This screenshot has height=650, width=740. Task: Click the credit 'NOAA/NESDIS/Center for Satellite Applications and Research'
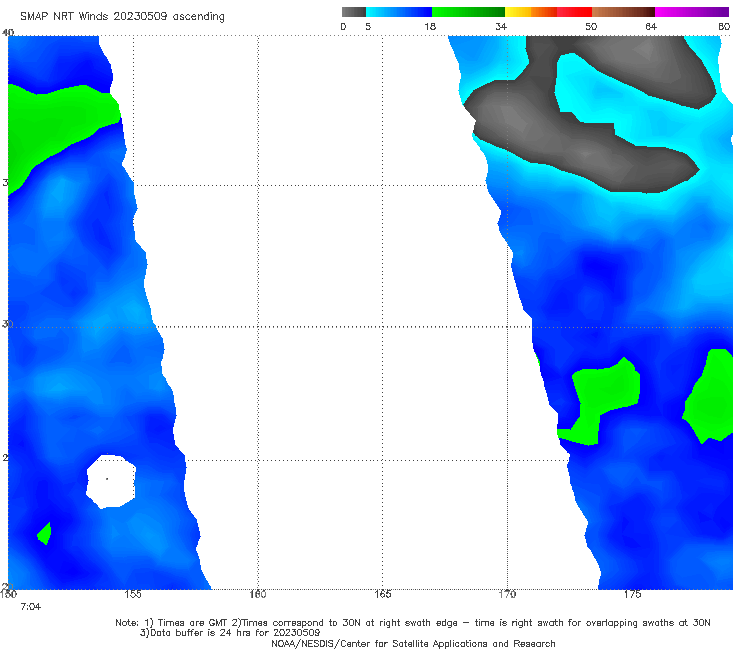pyautogui.click(x=413, y=643)
